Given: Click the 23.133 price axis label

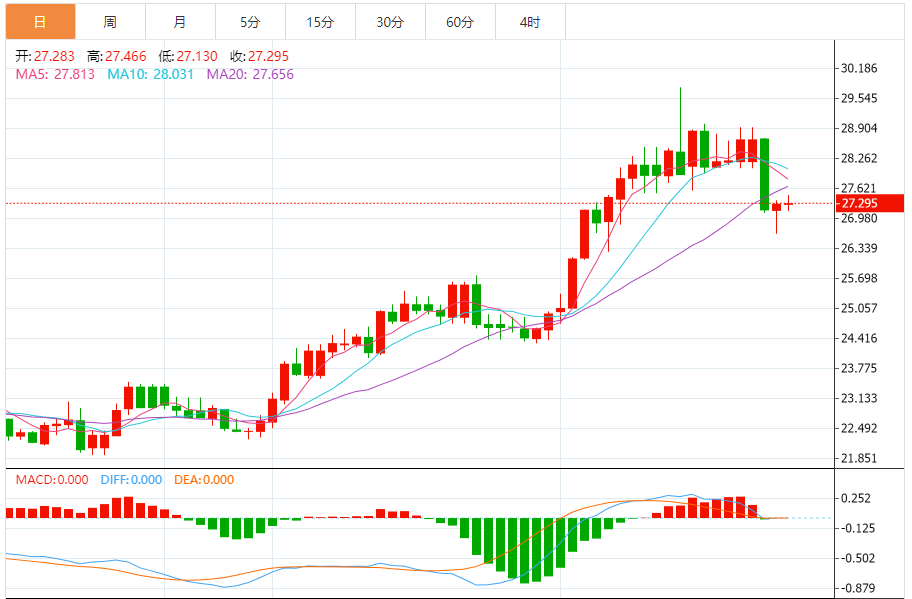Looking at the screenshot, I should (859, 398).
